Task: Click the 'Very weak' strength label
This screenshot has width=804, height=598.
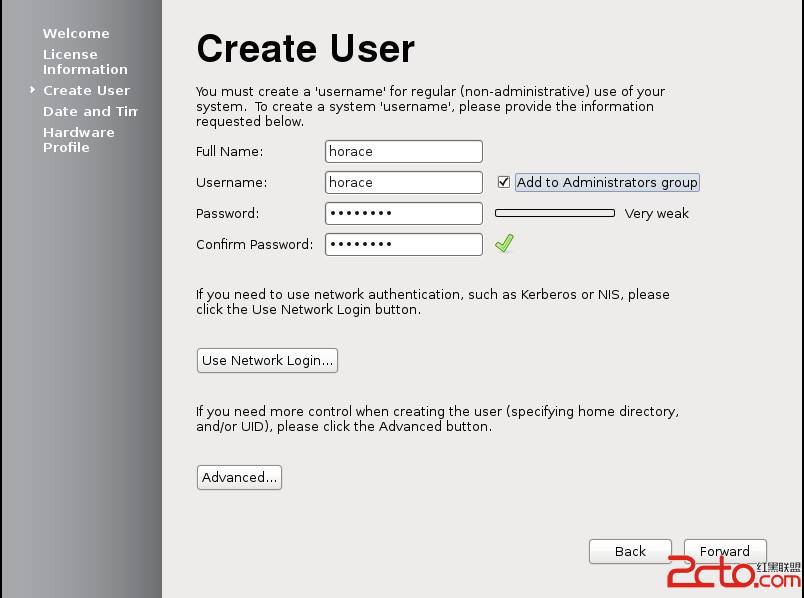Action: pos(656,213)
